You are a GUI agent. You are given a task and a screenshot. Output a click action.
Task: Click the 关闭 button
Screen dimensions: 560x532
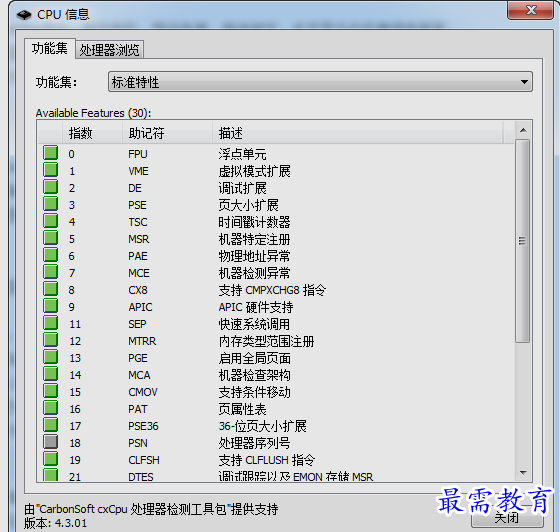[507, 518]
